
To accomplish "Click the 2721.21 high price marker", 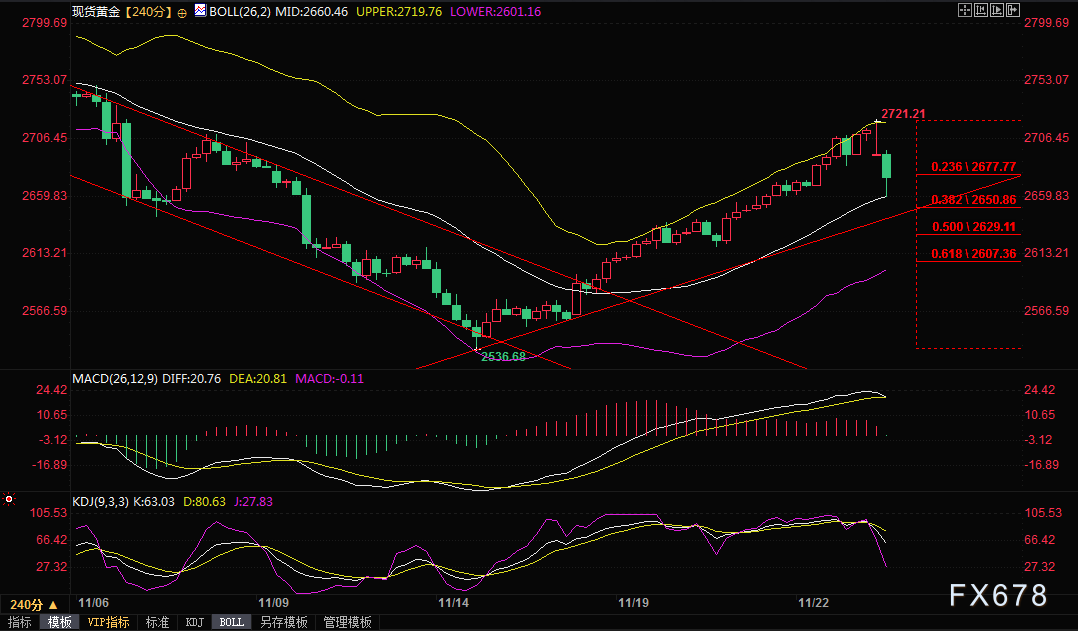I will tap(902, 113).
